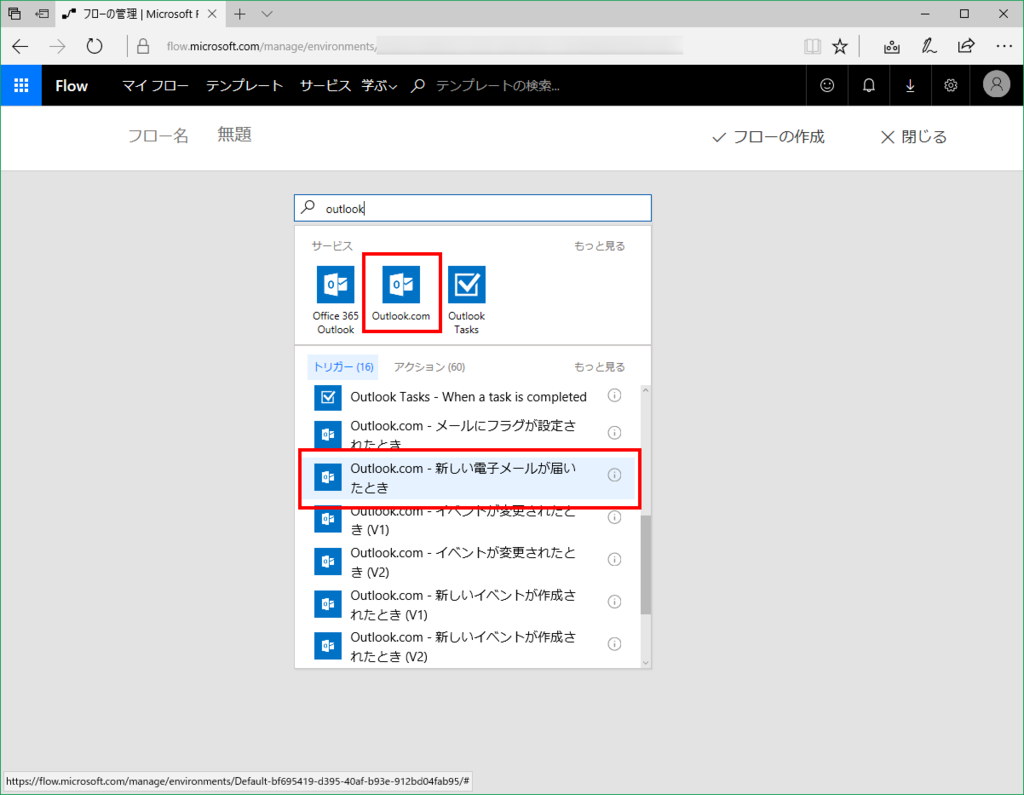Click the フローの作成 button
Viewport: 1024px width, 795px height.
click(x=768, y=137)
